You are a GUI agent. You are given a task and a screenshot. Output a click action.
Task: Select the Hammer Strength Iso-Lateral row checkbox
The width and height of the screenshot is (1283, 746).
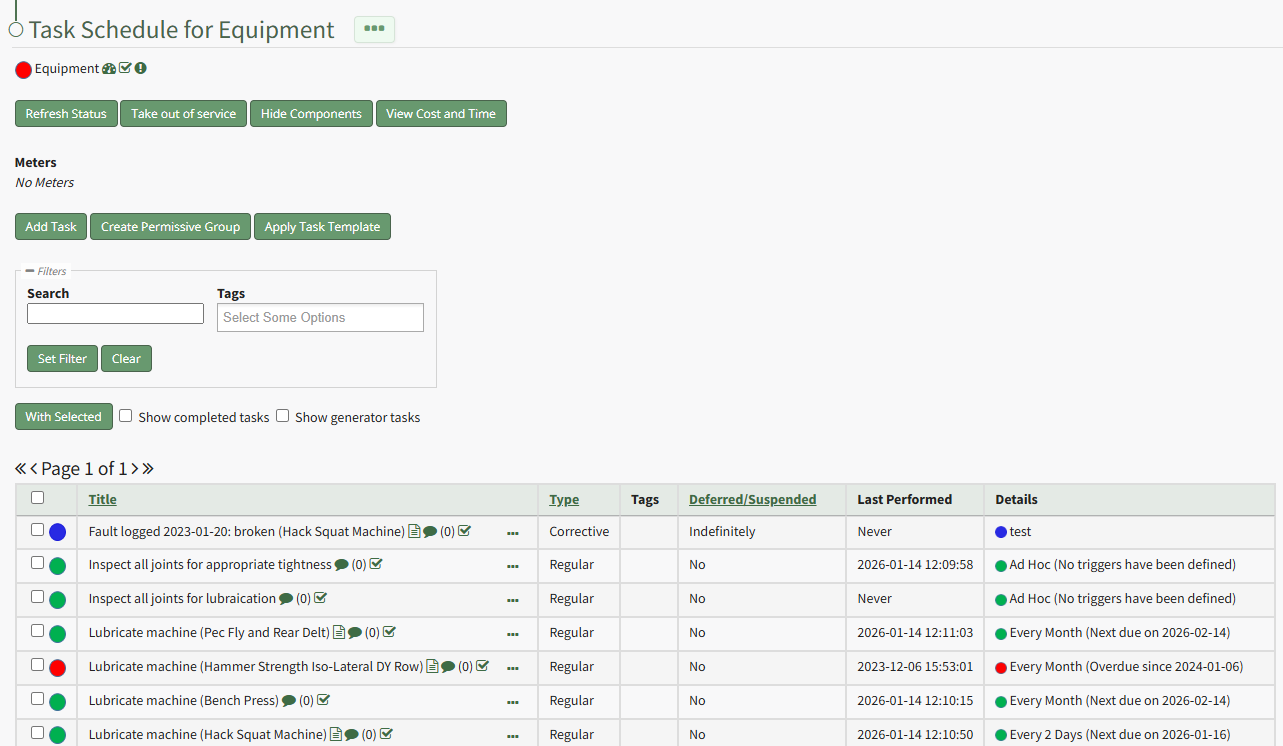[37, 665]
